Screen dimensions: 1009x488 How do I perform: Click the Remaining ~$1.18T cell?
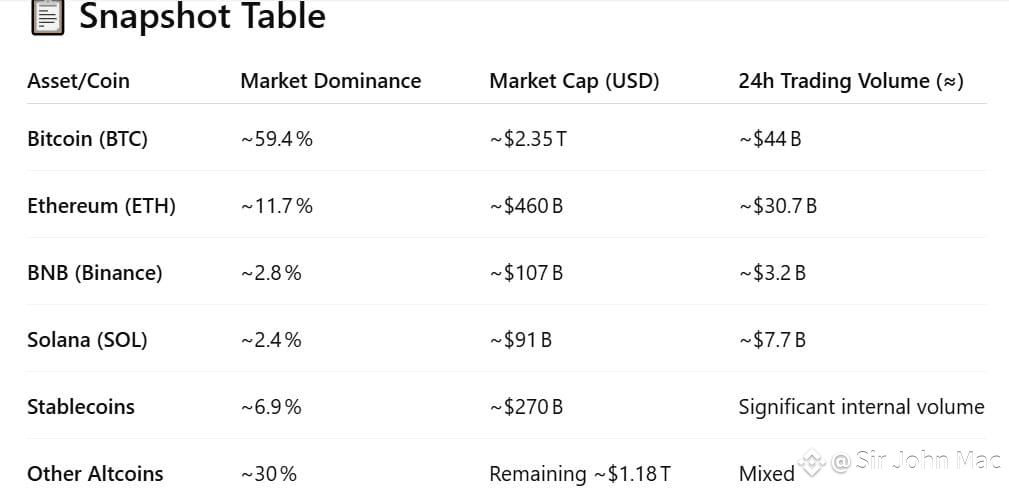[x=580, y=474]
